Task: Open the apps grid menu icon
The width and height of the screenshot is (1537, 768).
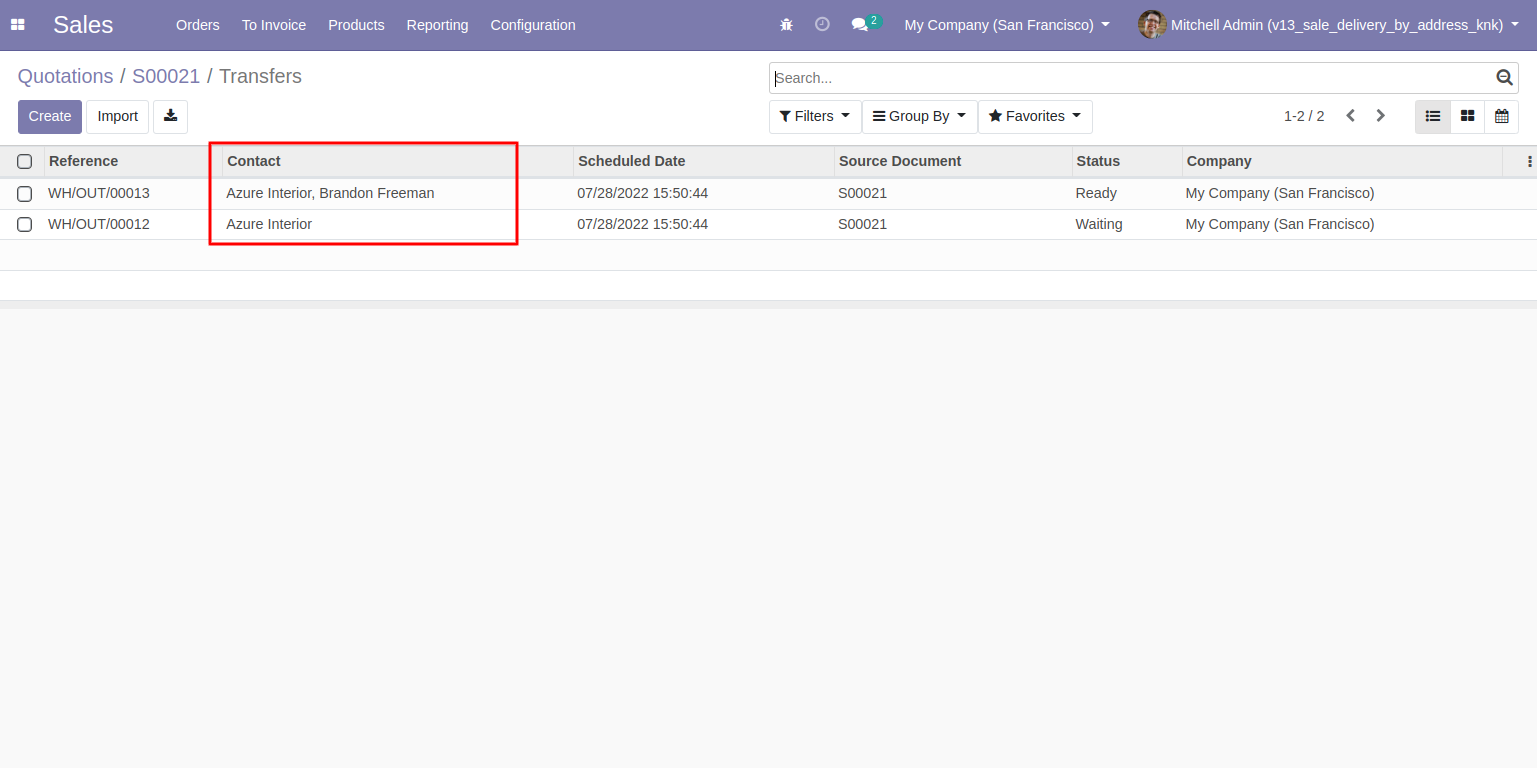Action: 17,25
